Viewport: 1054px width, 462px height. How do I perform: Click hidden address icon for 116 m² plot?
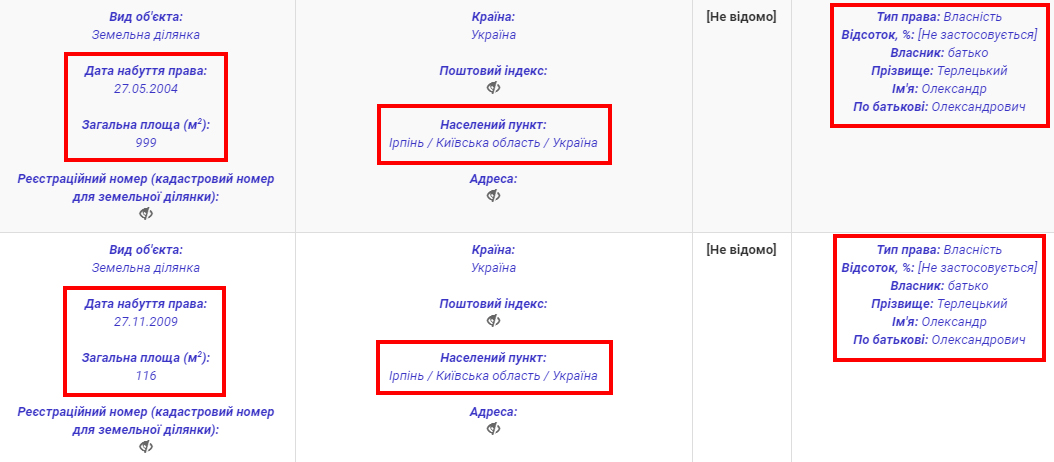tap(493, 429)
